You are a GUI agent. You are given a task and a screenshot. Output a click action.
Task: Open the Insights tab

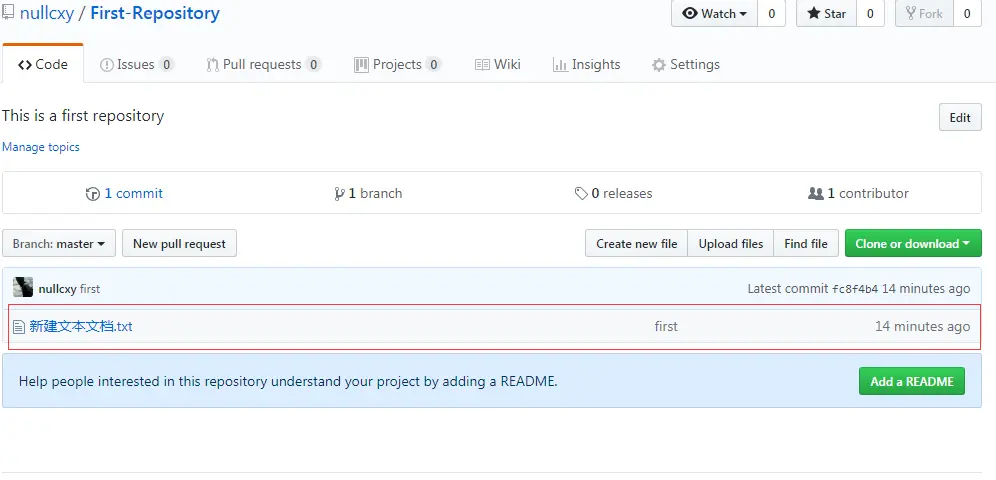click(x=586, y=64)
